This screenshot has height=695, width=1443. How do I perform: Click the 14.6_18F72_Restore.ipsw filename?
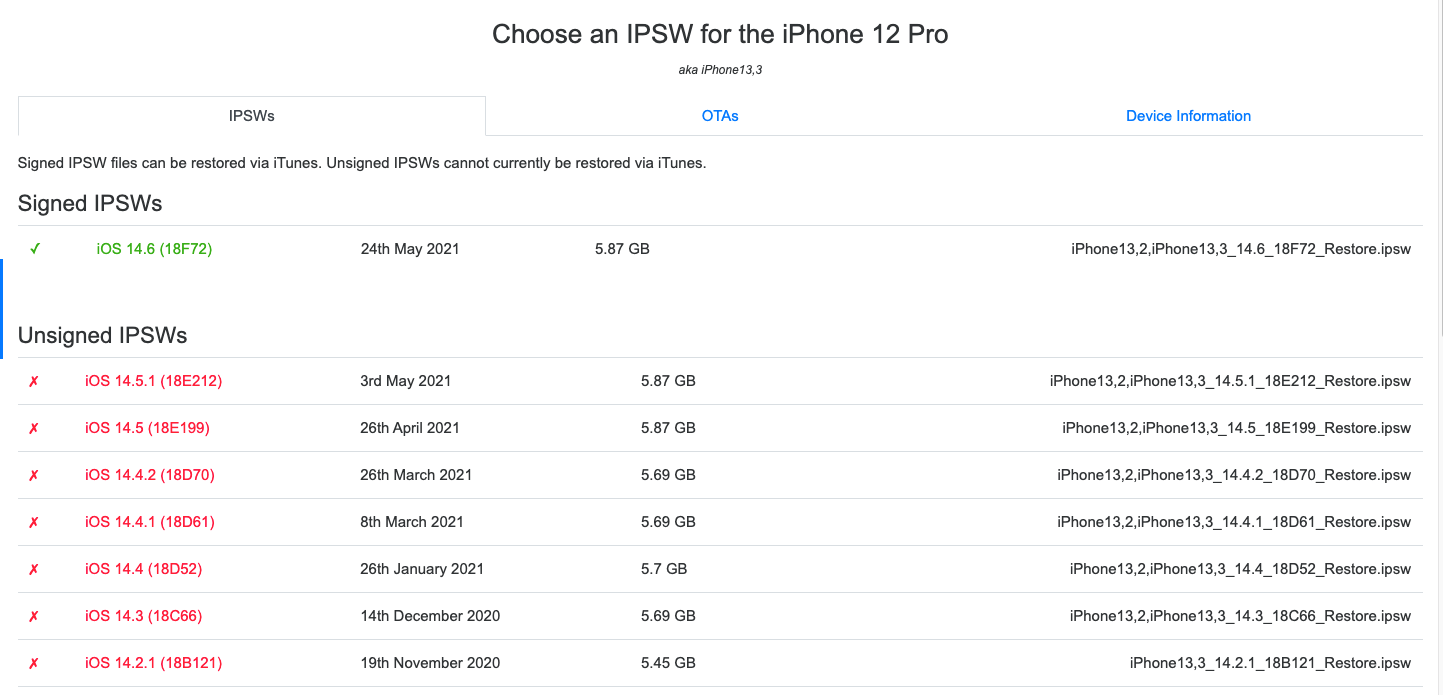click(1239, 248)
